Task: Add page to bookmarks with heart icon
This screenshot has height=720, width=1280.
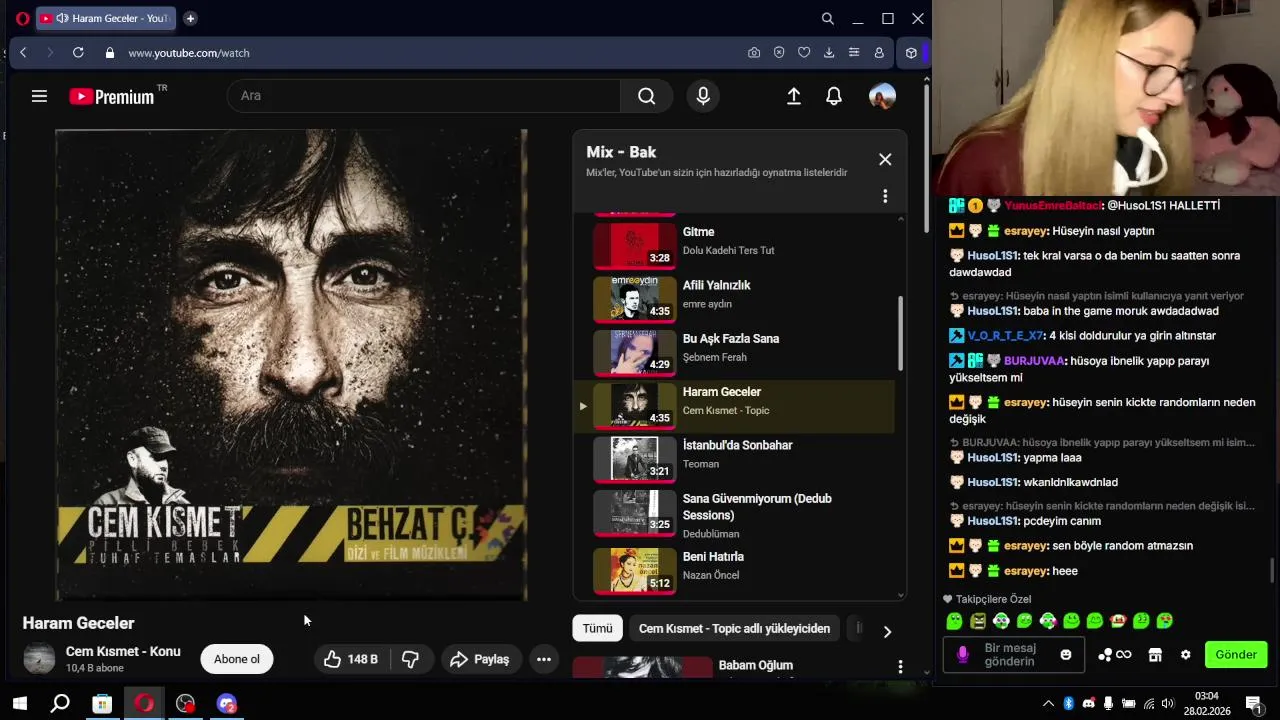Action: pyautogui.click(x=804, y=53)
